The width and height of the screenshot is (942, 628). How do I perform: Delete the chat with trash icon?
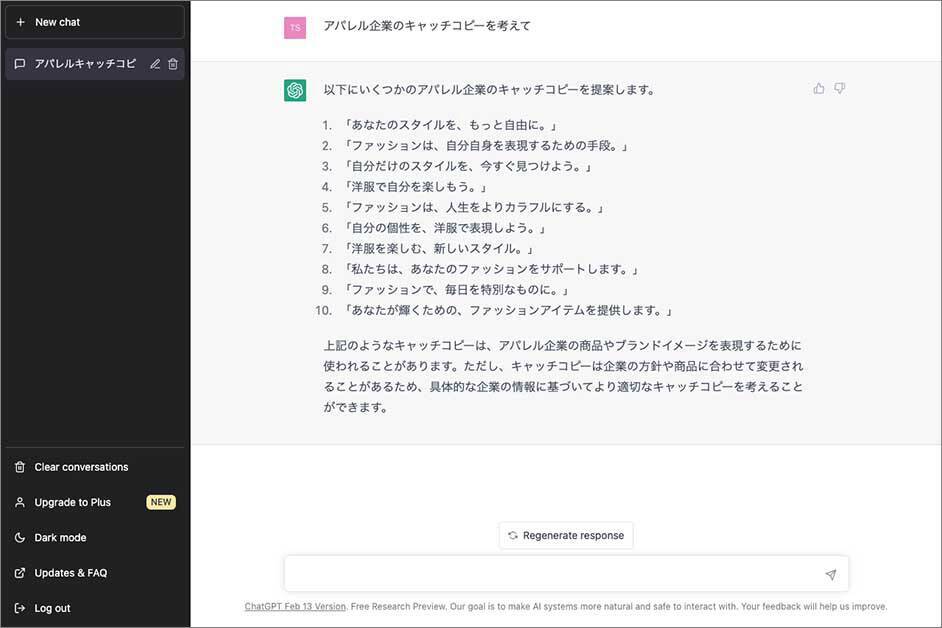pyautogui.click(x=173, y=64)
